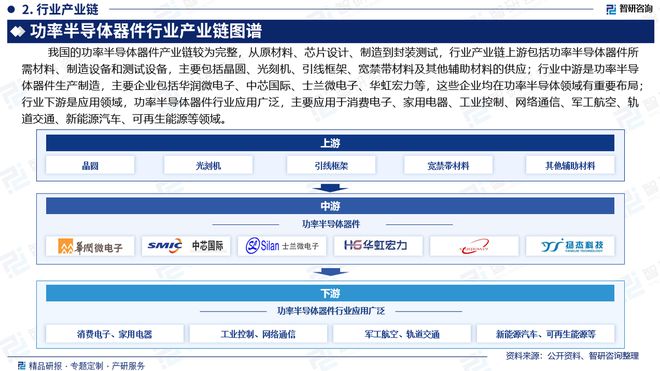This screenshot has height=371, width=660.
Task: Select the 晶圆 upstream box
Action: click(90, 165)
